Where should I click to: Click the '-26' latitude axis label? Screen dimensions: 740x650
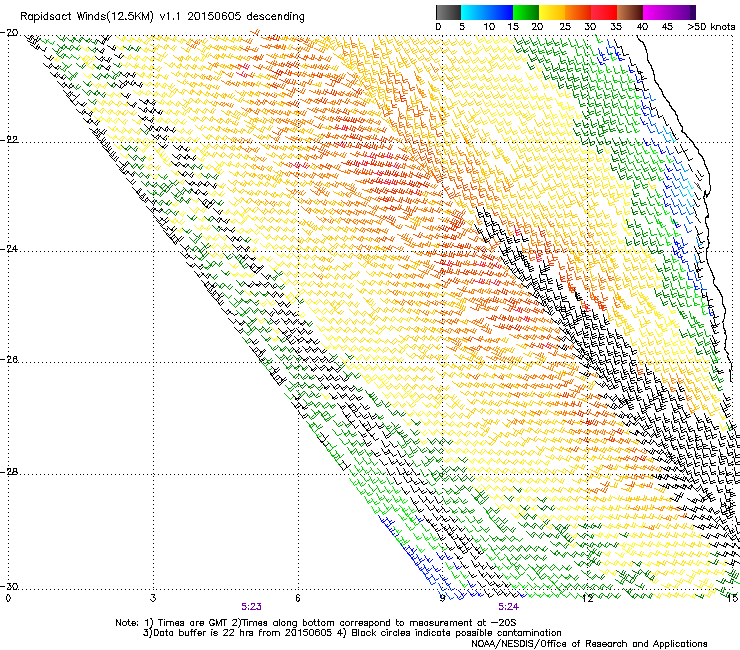coord(10,360)
